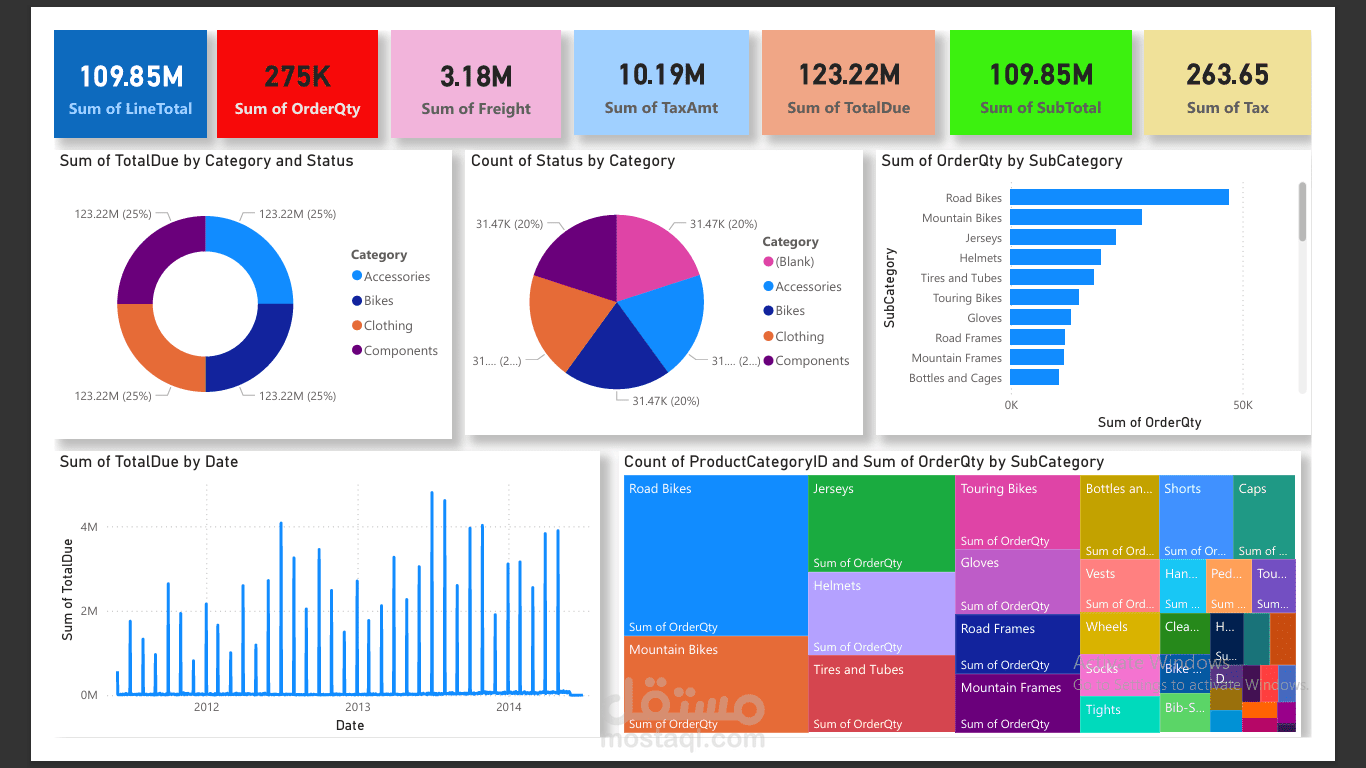The width and height of the screenshot is (1366, 768).
Task: Select the Wheels treemap tile
Action: 1119,634
